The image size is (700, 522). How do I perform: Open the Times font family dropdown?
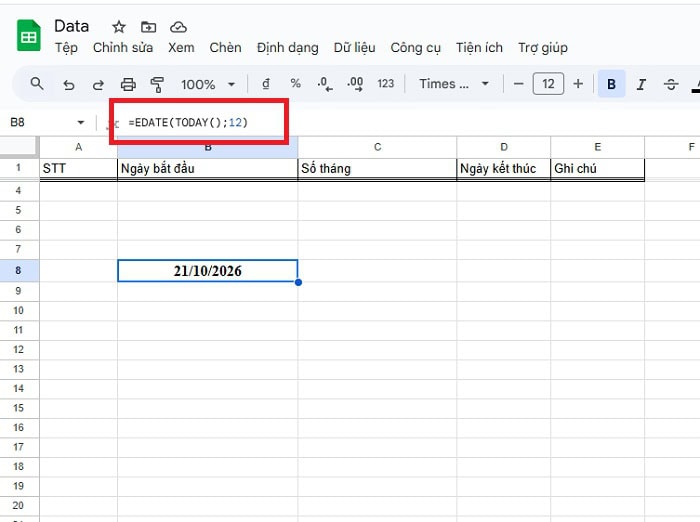[454, 84]
